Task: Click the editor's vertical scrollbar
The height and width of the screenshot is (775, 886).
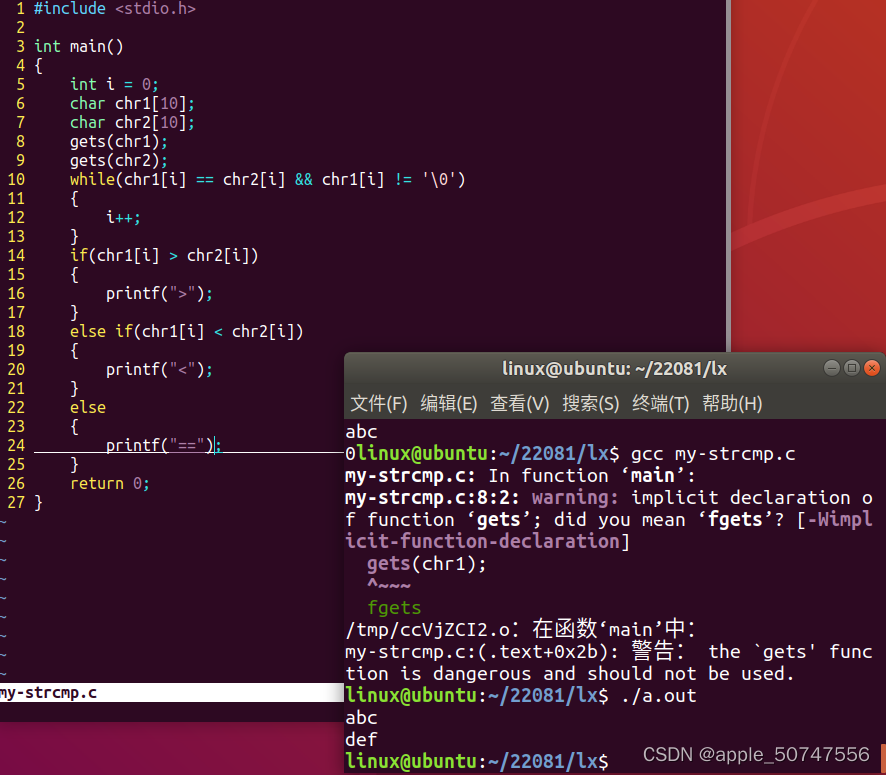Action: coord(728,175)
